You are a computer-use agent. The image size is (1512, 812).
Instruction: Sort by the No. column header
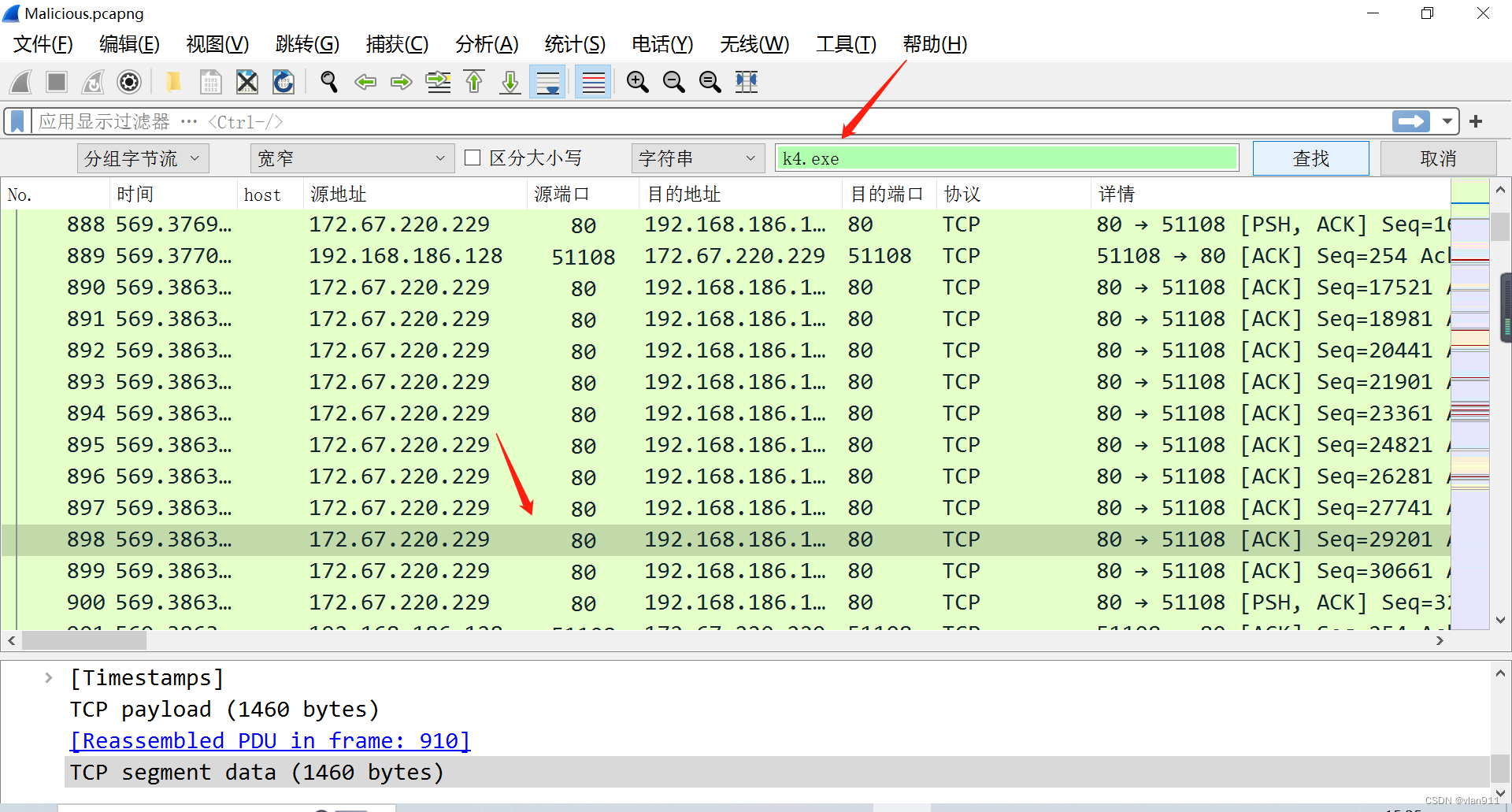[55, 195]
